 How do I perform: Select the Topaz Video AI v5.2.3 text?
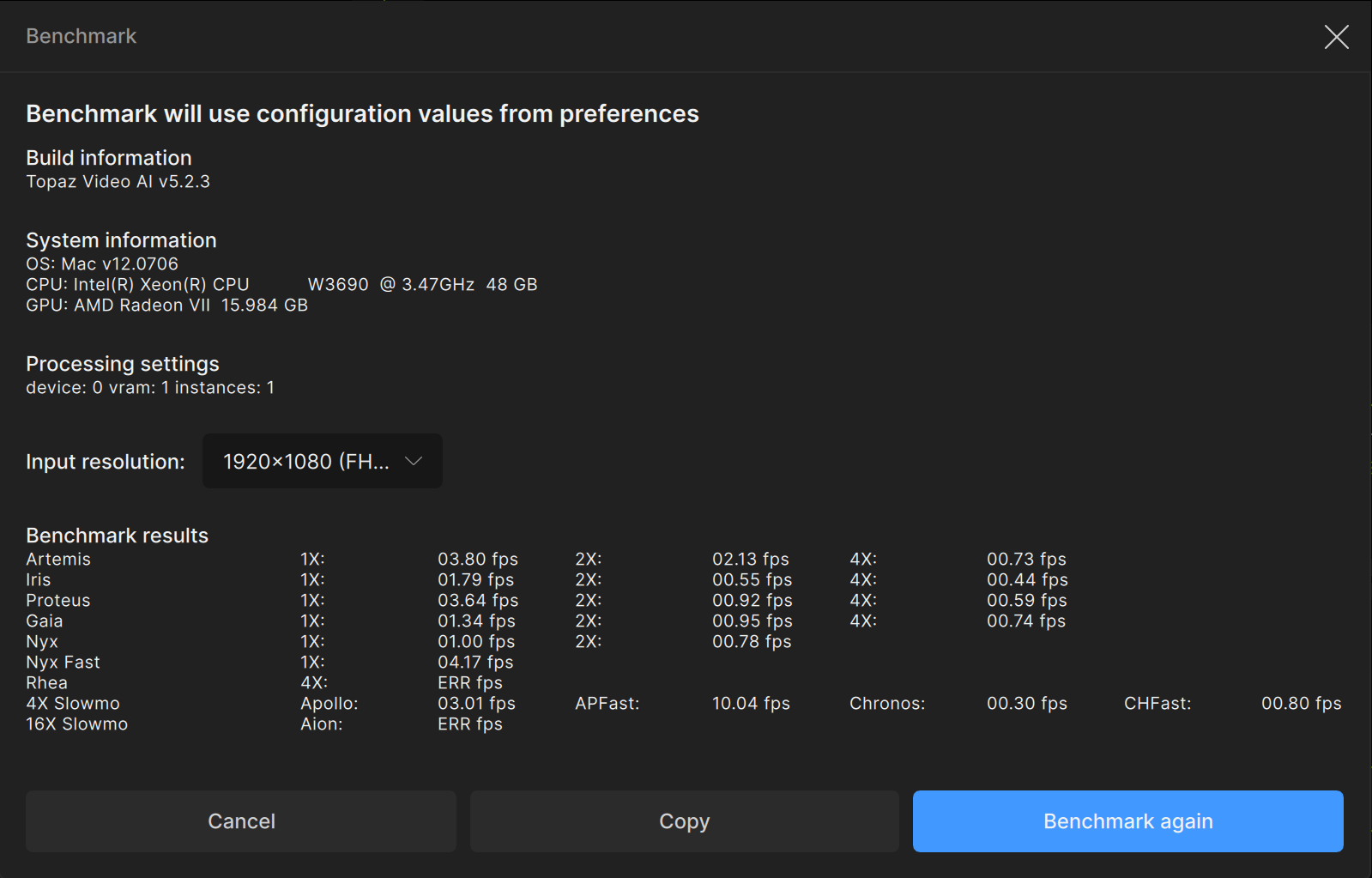(x=118, y=182)
